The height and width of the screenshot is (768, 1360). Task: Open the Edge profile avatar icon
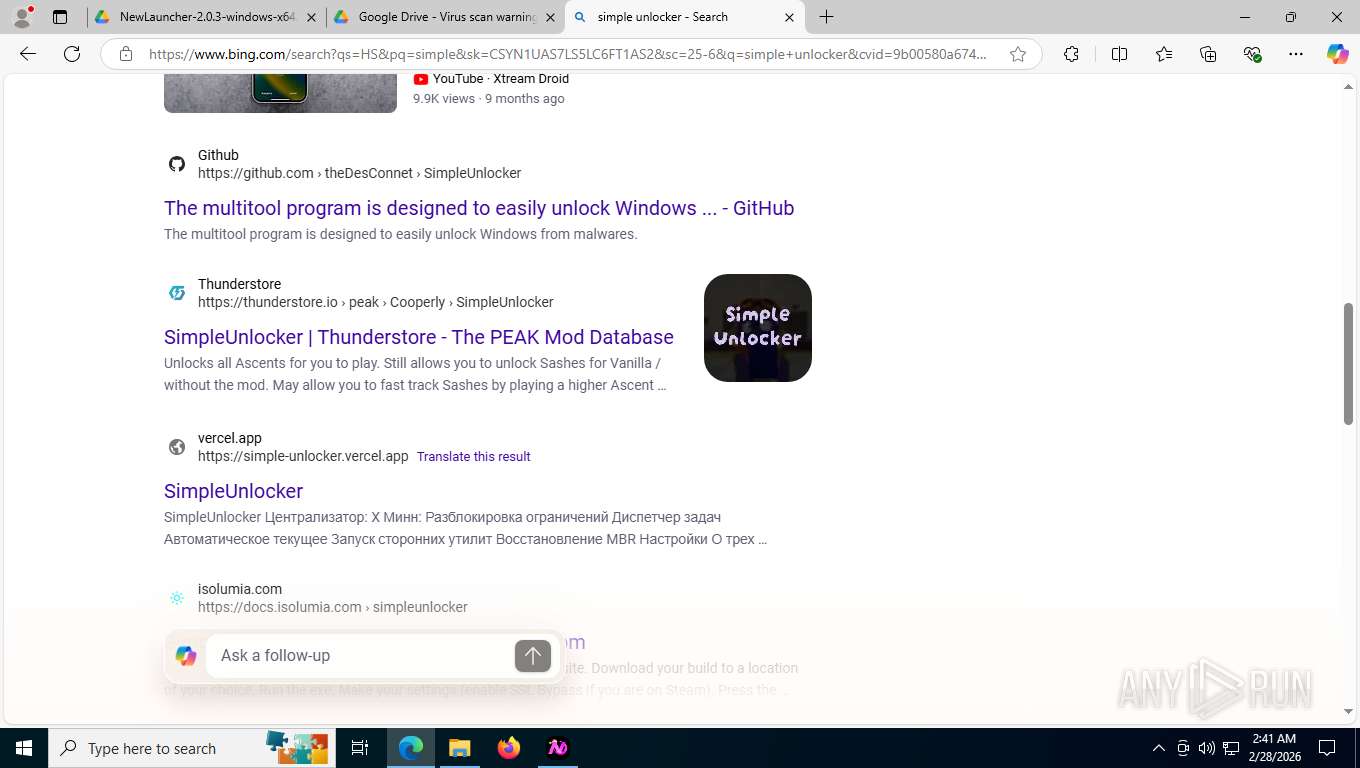(22, 17)
